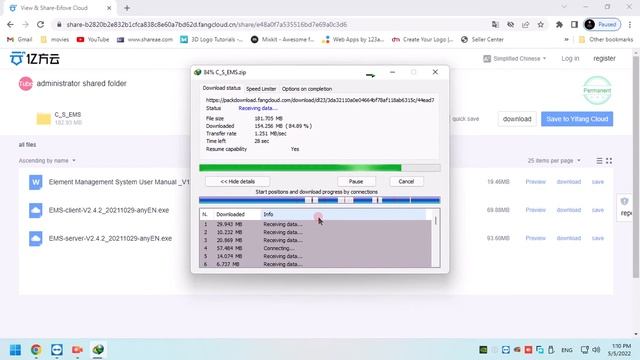Click Hide details button
The height and width of the screenshot is (360, 640).
[x=238, y=181]
